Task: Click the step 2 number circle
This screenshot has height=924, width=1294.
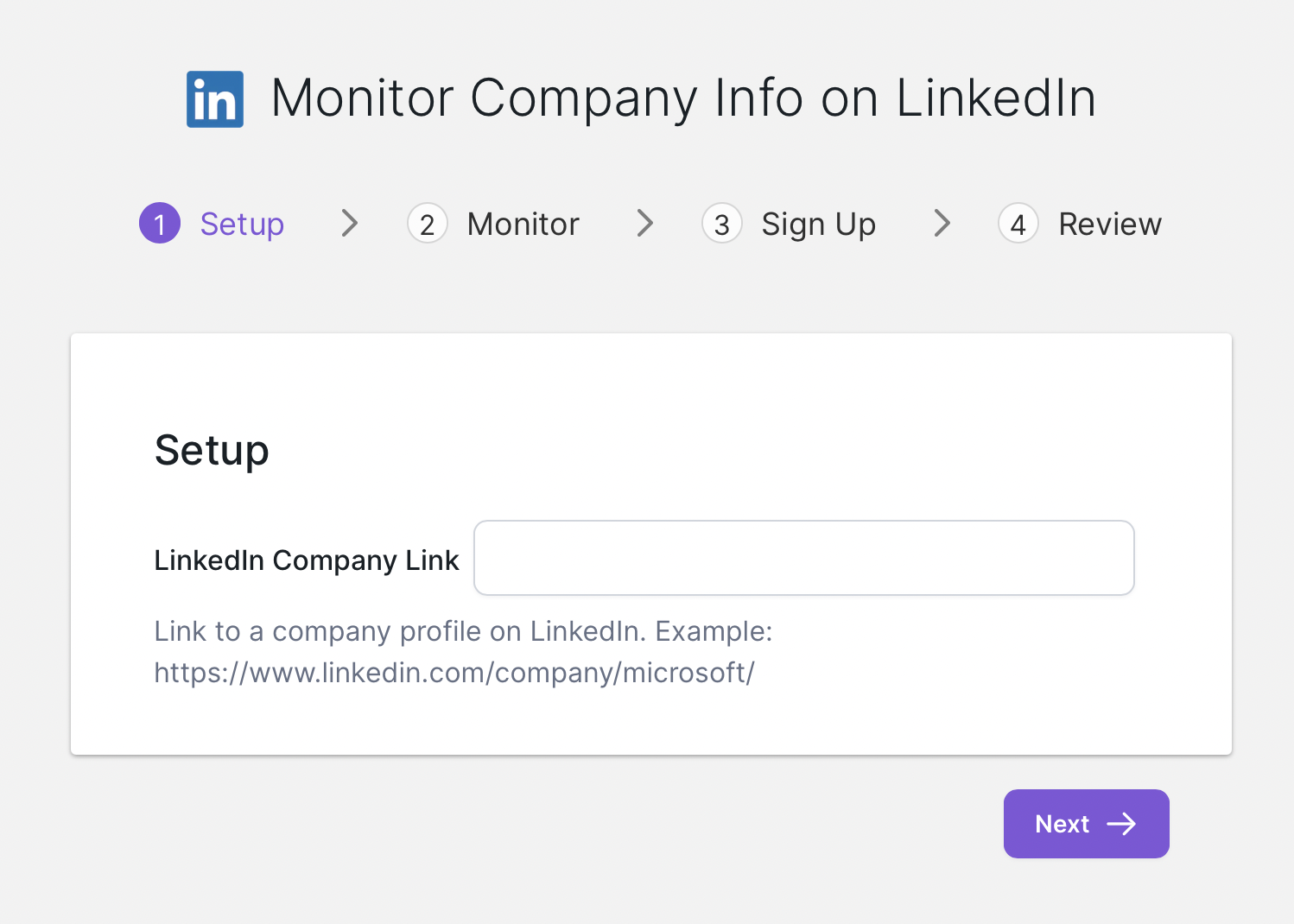Action: (x=427, y=224)
